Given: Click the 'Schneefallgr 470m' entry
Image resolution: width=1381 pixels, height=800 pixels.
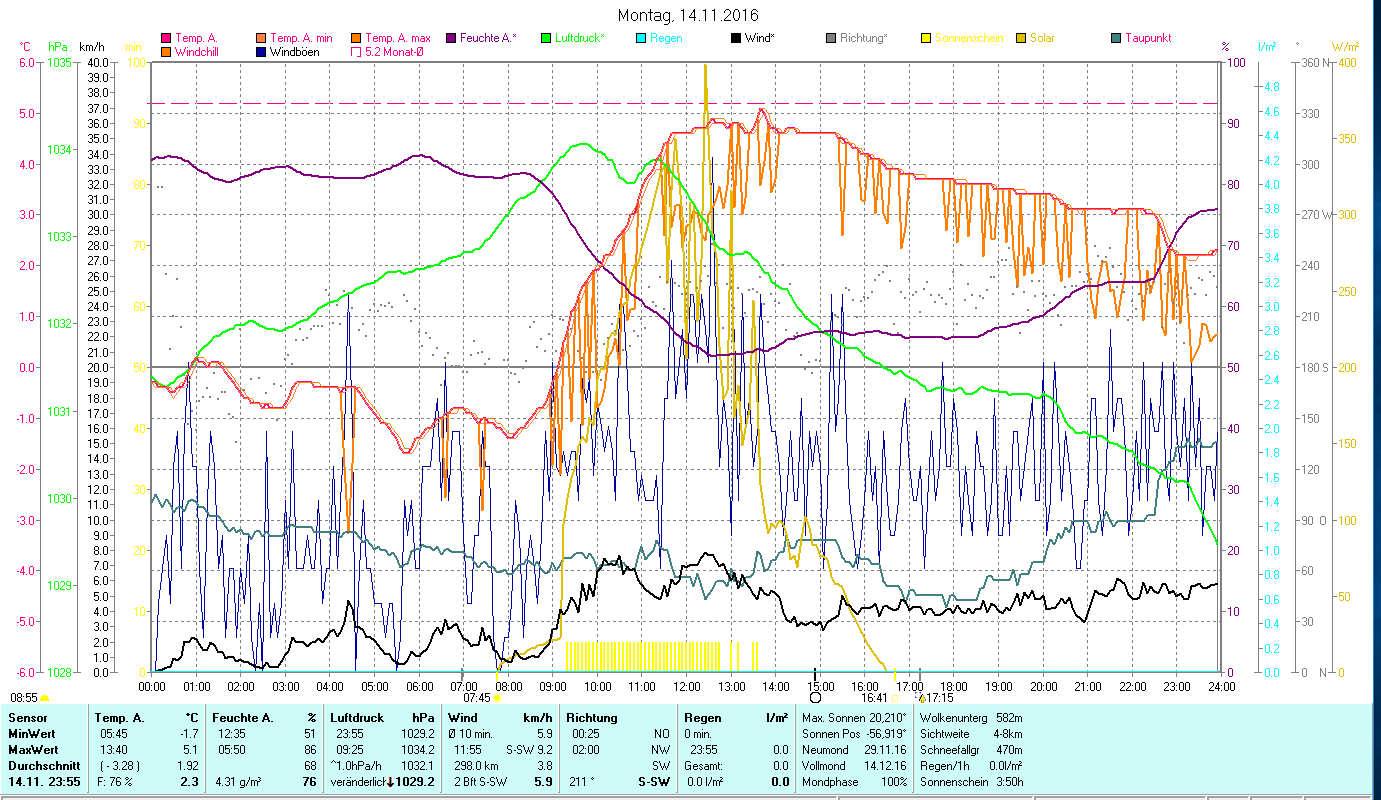Looking at the screenshot, I should coord(970,750).
